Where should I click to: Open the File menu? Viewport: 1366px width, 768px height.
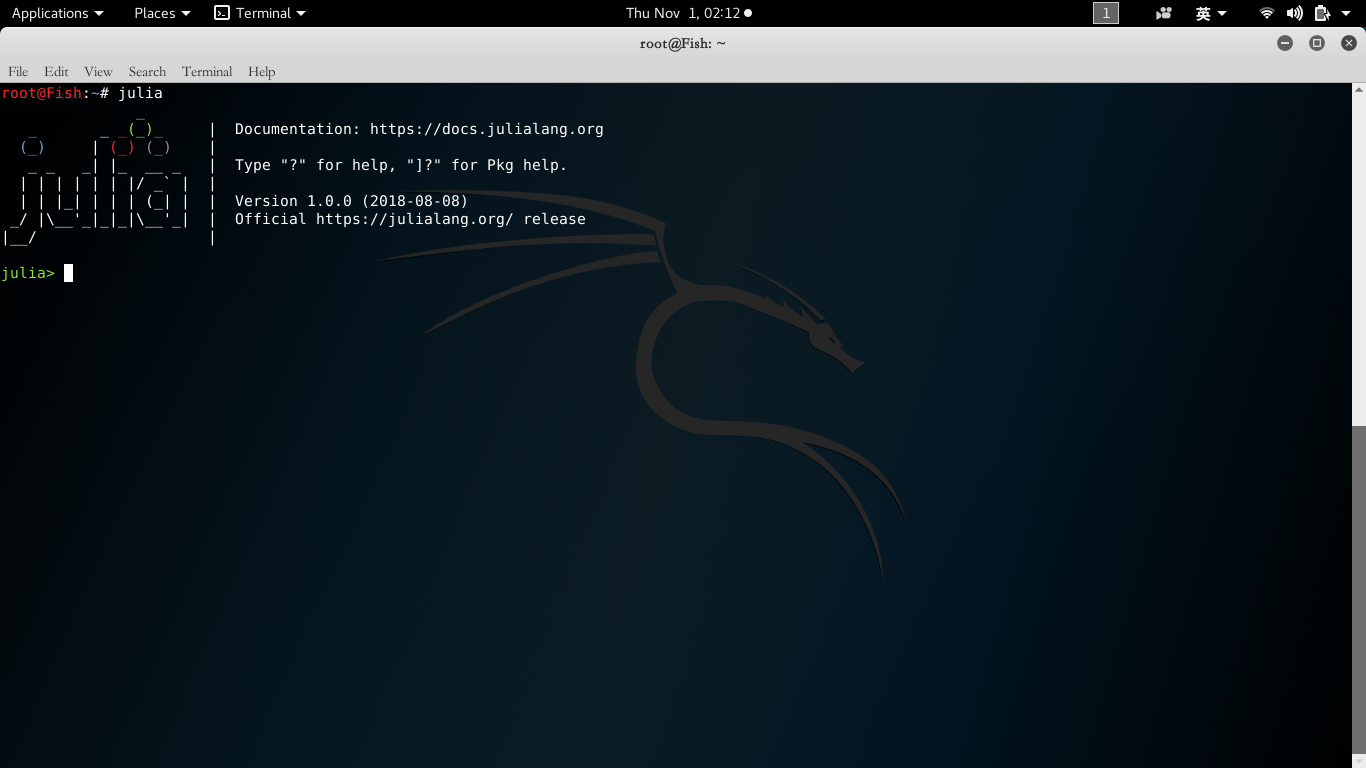(18, 71)
